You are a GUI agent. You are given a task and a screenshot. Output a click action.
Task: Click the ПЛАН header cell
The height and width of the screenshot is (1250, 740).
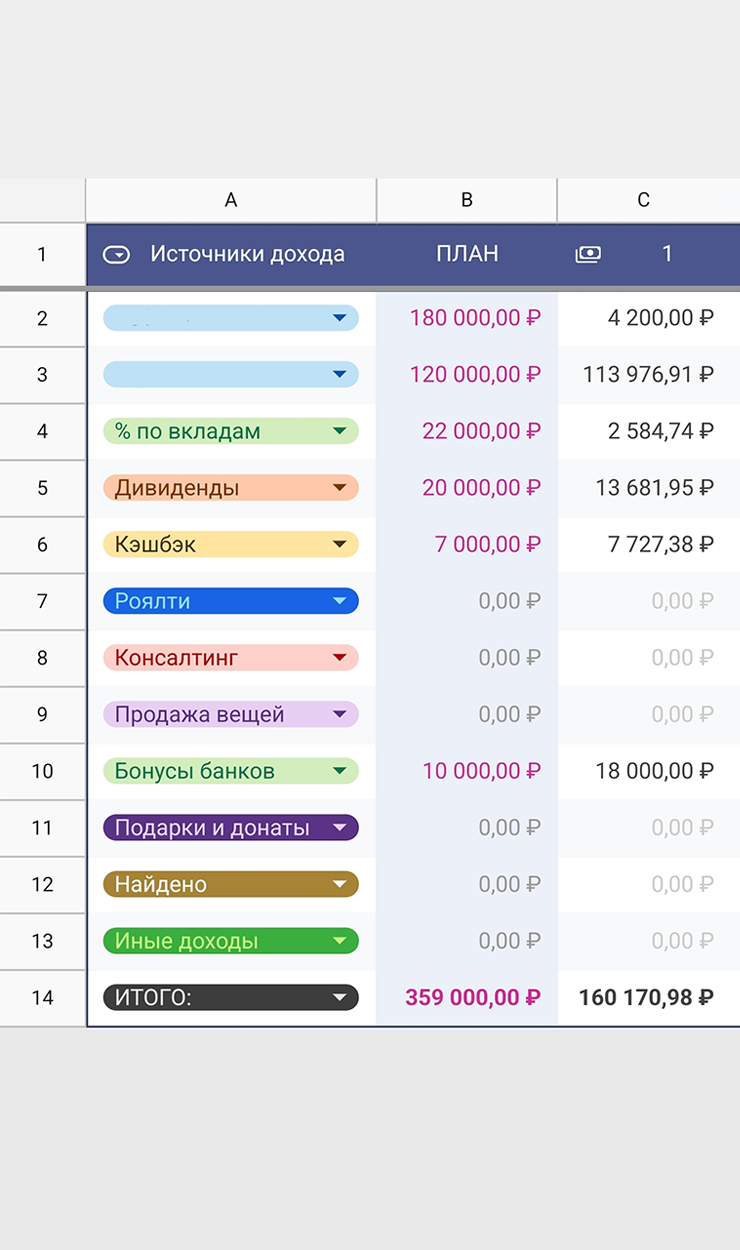click(x=466, y=254)
